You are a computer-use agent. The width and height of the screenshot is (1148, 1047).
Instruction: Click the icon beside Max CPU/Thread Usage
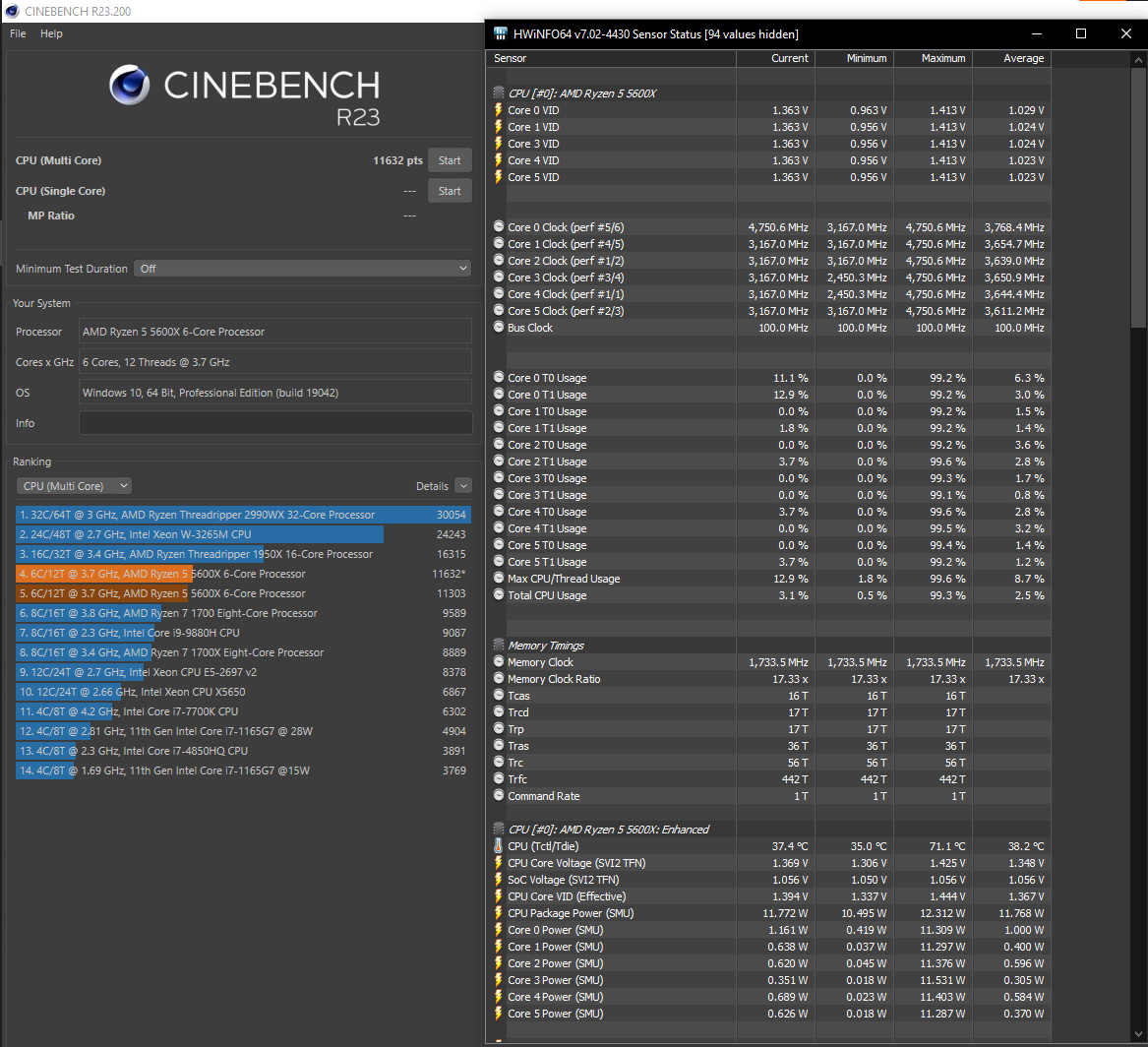(x=499, y=578)
